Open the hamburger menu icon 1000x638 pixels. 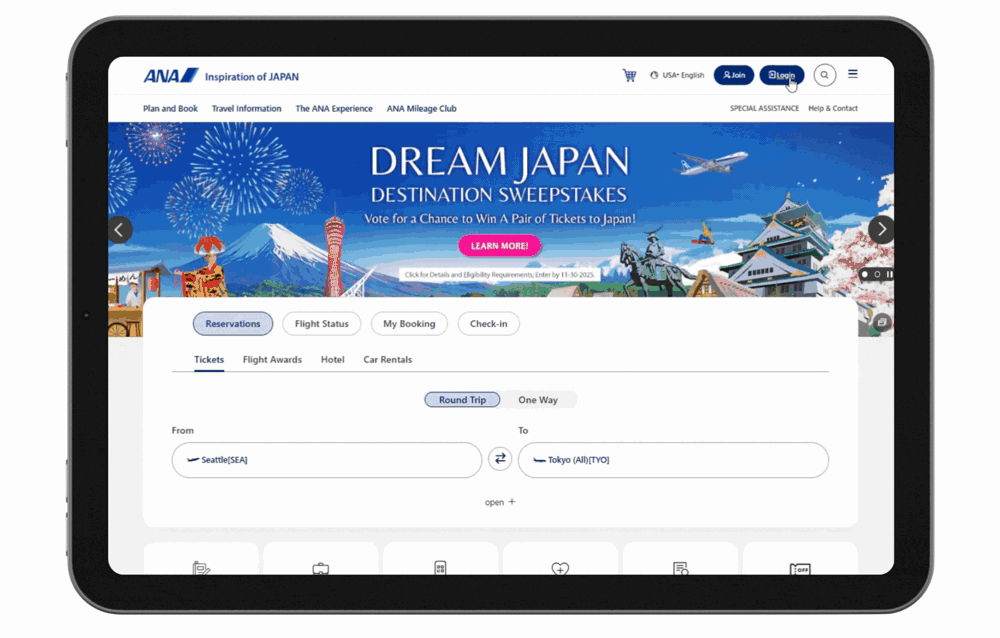coord(853,74)
